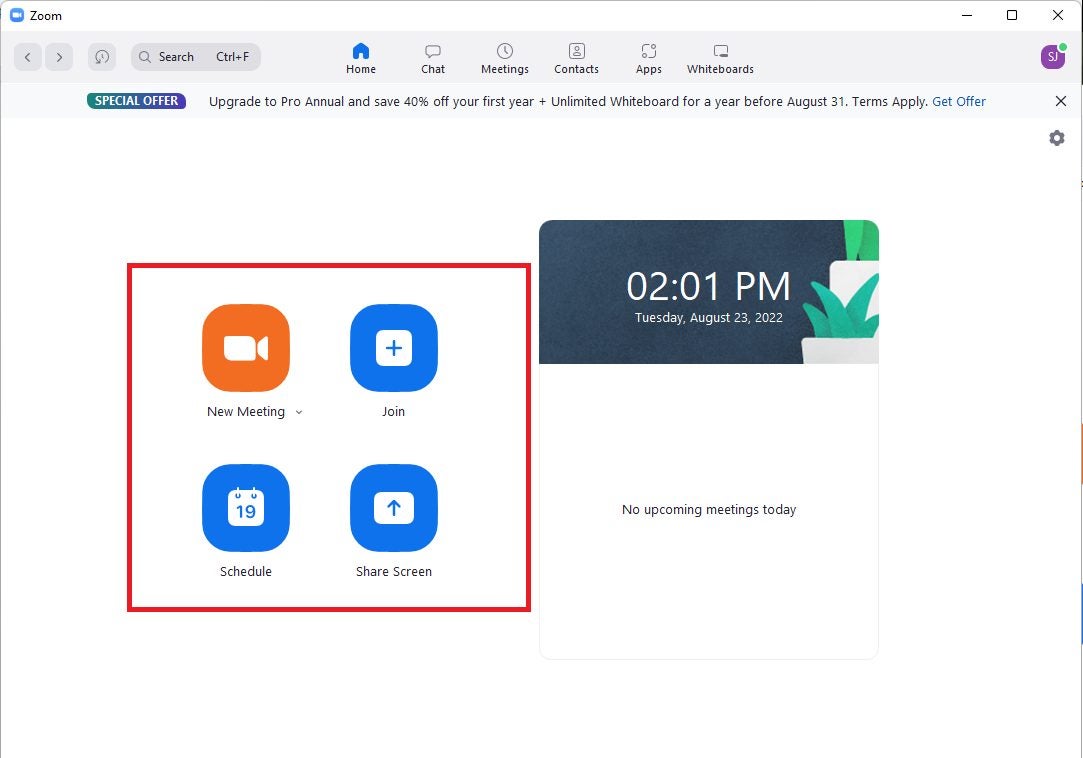
Task: Click the Search field
Action: click(196, 57)
